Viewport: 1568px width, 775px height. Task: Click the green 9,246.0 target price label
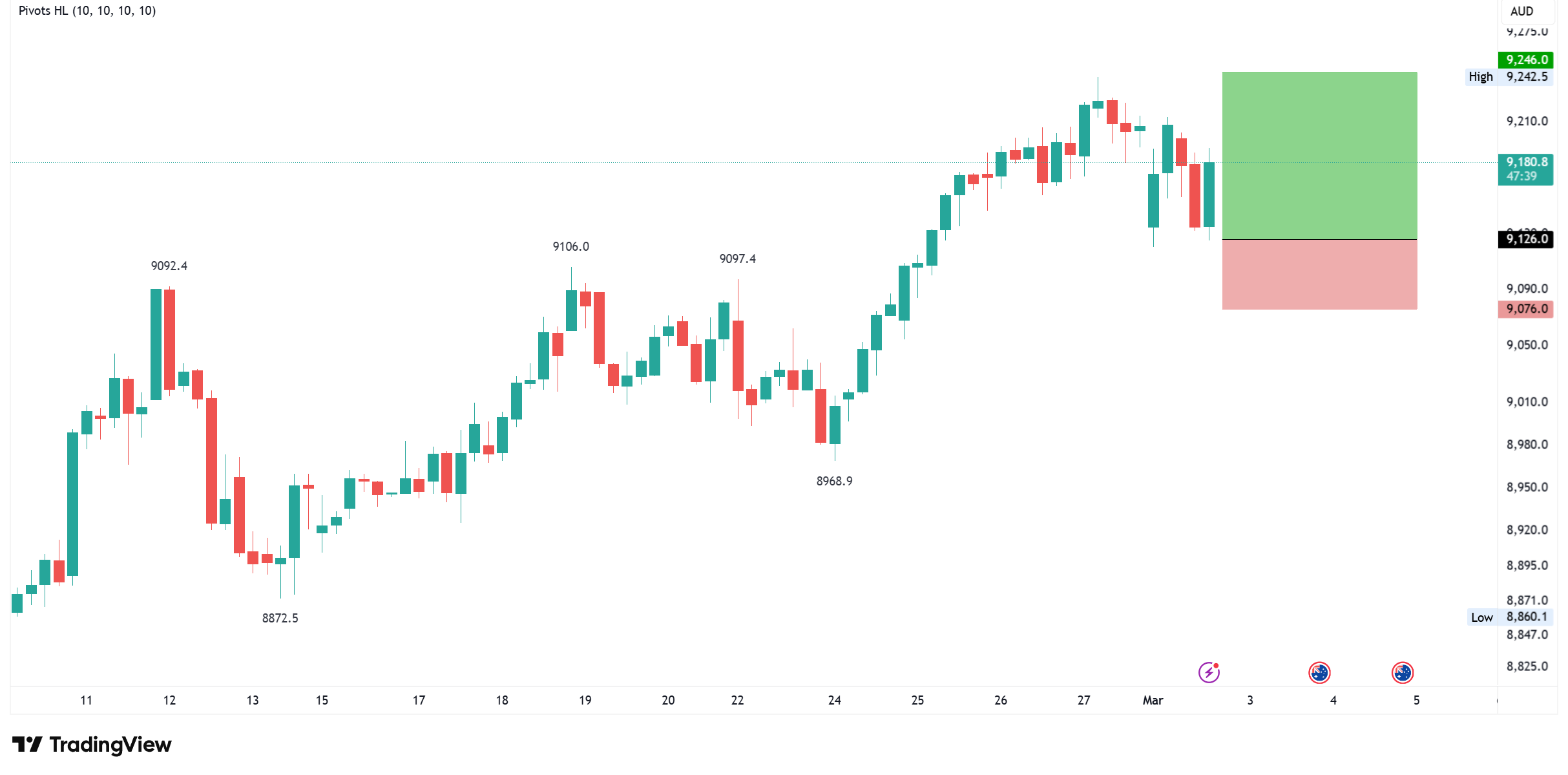[x=1526, y=59]
